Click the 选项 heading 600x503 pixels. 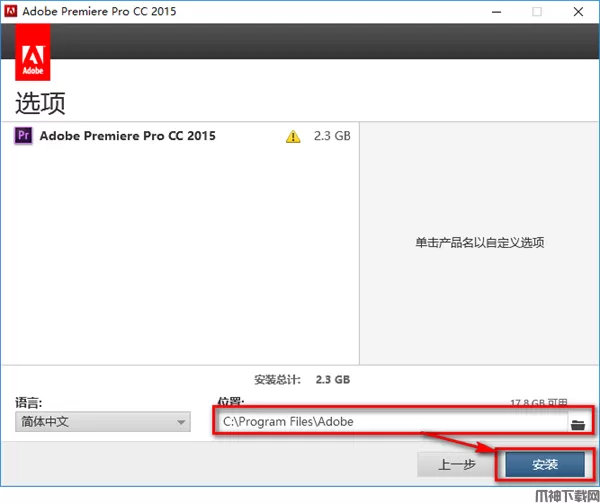coord(40,103)
